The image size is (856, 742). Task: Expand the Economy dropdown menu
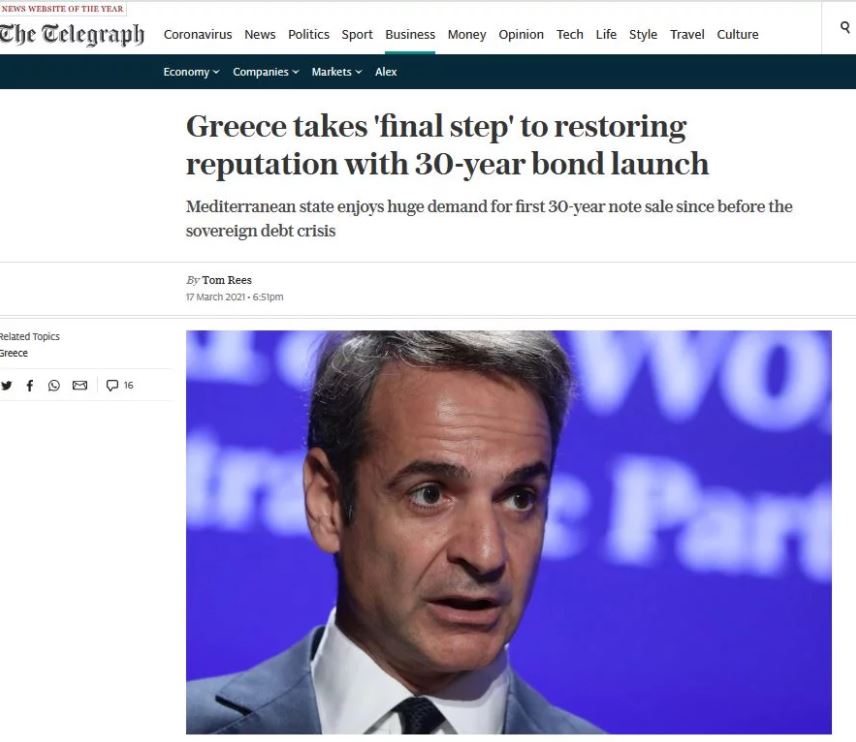pyautogui.click(x=191, y=72)
